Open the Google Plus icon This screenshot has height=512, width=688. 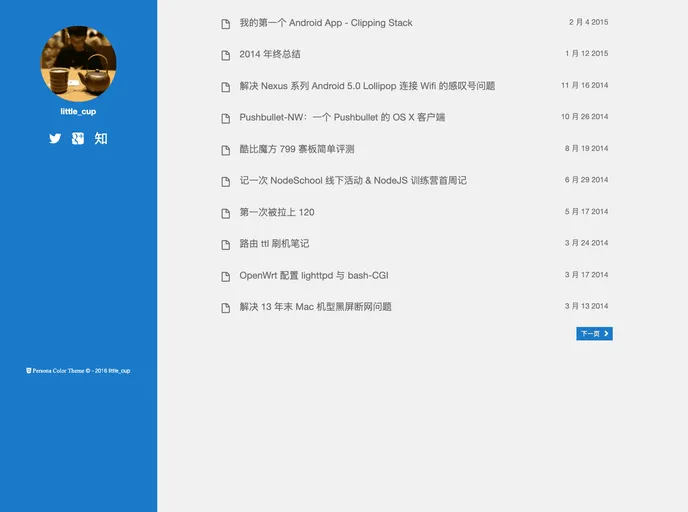(78, 139)
